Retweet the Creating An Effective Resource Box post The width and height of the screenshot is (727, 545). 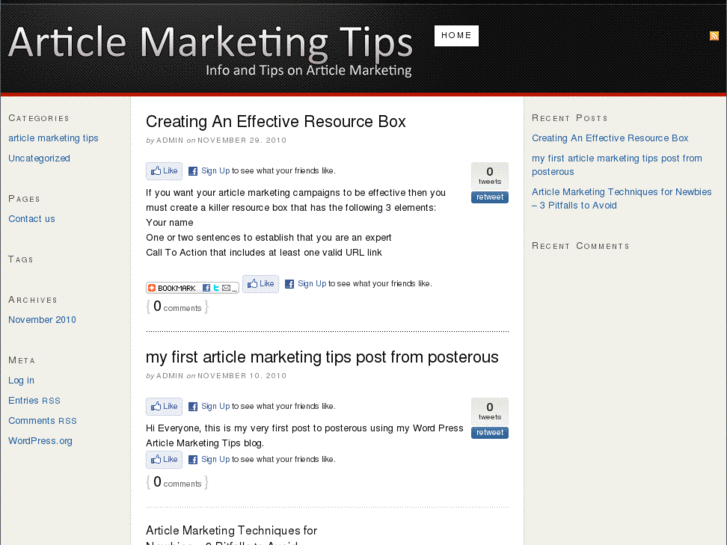click(490, 197)
